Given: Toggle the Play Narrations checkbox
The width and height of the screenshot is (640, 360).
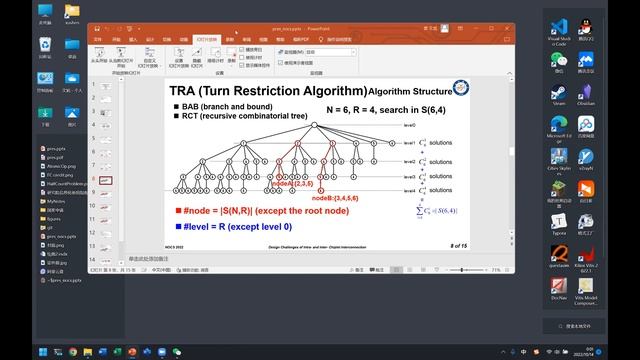Looking at the screenshot, I should click(x=242, y=50).
